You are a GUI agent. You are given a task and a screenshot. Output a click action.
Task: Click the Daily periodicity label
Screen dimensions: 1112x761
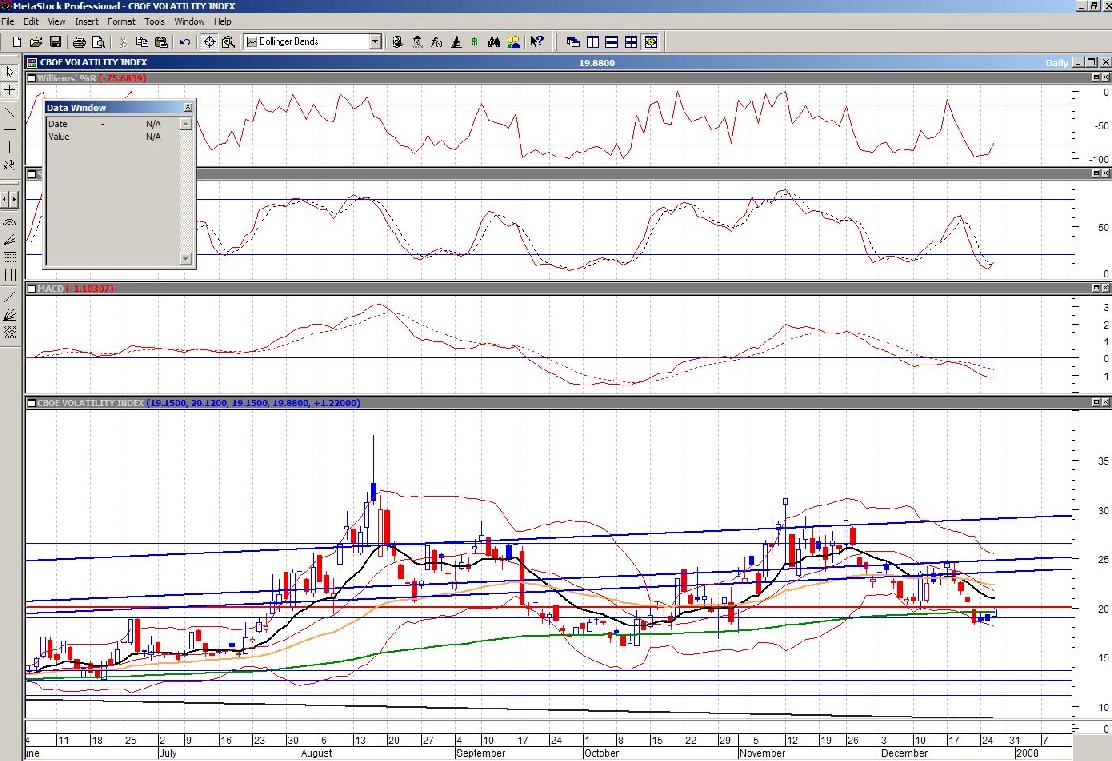coord(1057,63)
